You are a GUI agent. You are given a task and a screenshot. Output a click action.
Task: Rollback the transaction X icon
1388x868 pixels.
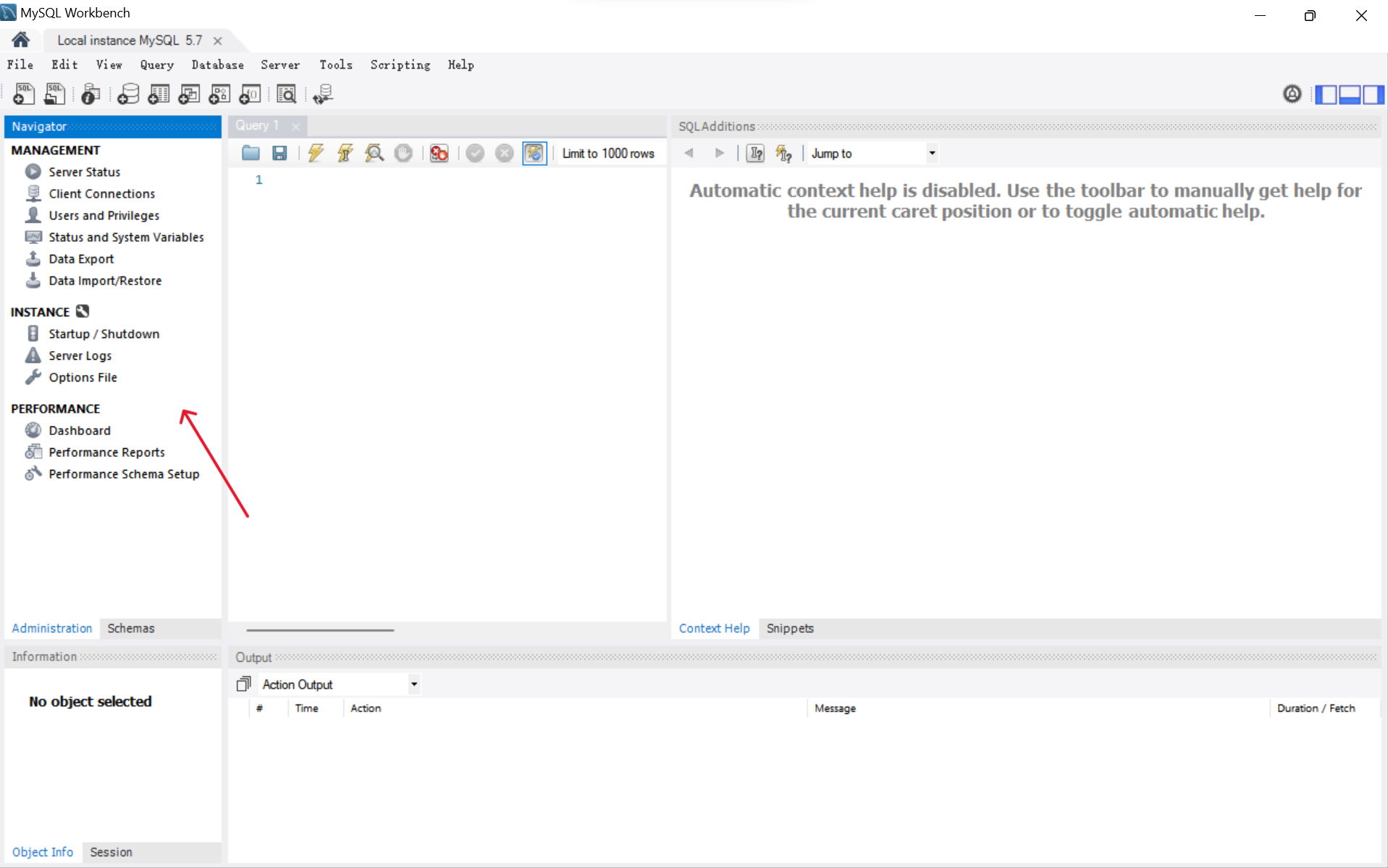[504, 153]
